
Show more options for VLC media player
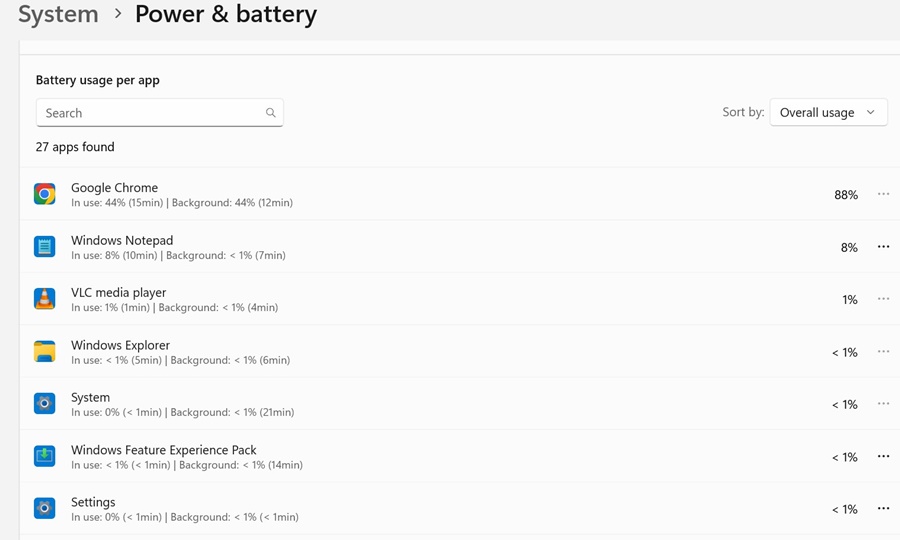pyautogui.click(x=883, y=299)
